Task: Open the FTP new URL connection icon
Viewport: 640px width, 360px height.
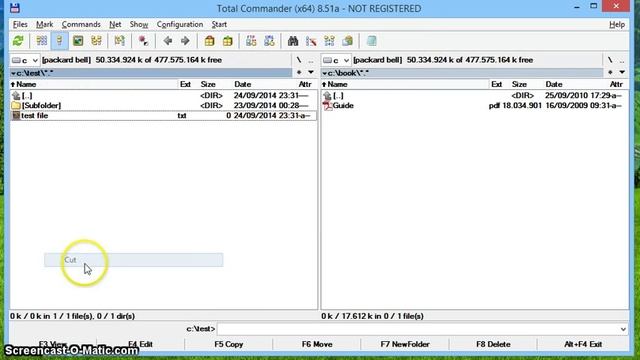Action: pyautogui.click(x=269, y=41)
